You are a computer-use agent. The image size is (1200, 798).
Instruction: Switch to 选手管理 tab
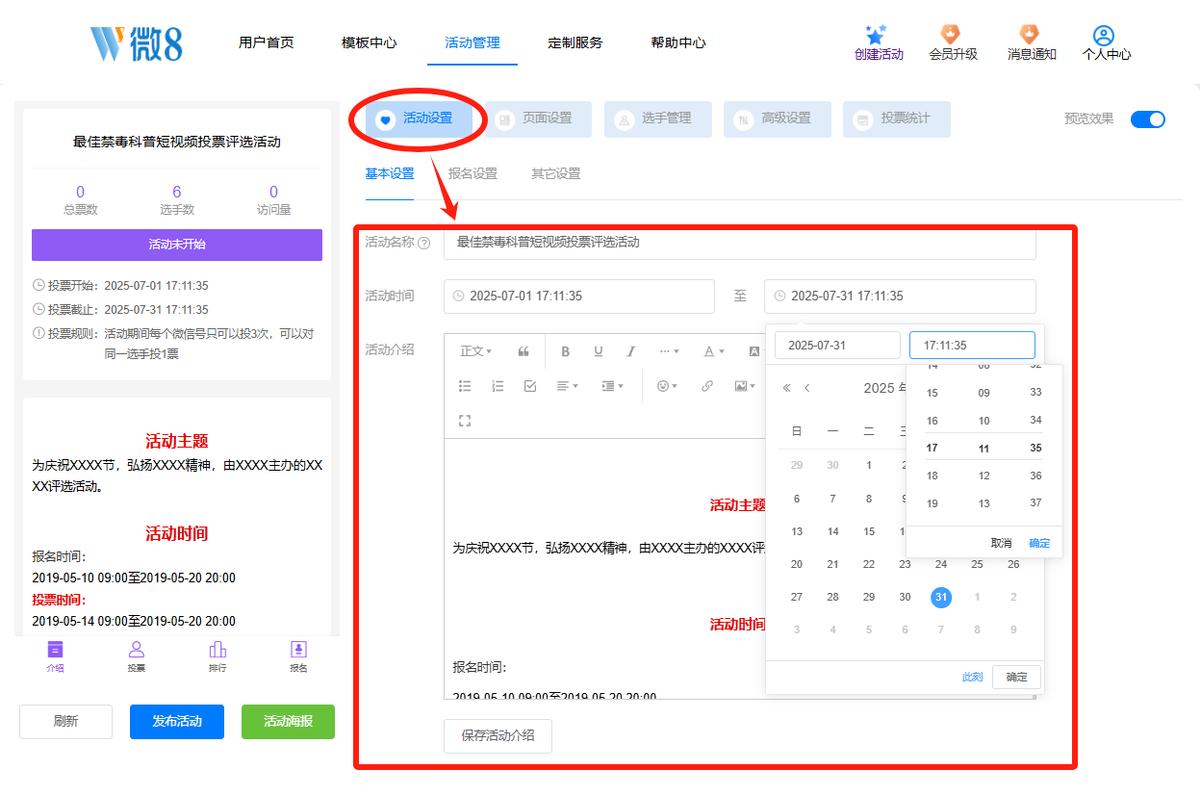[x=657, y=119]
